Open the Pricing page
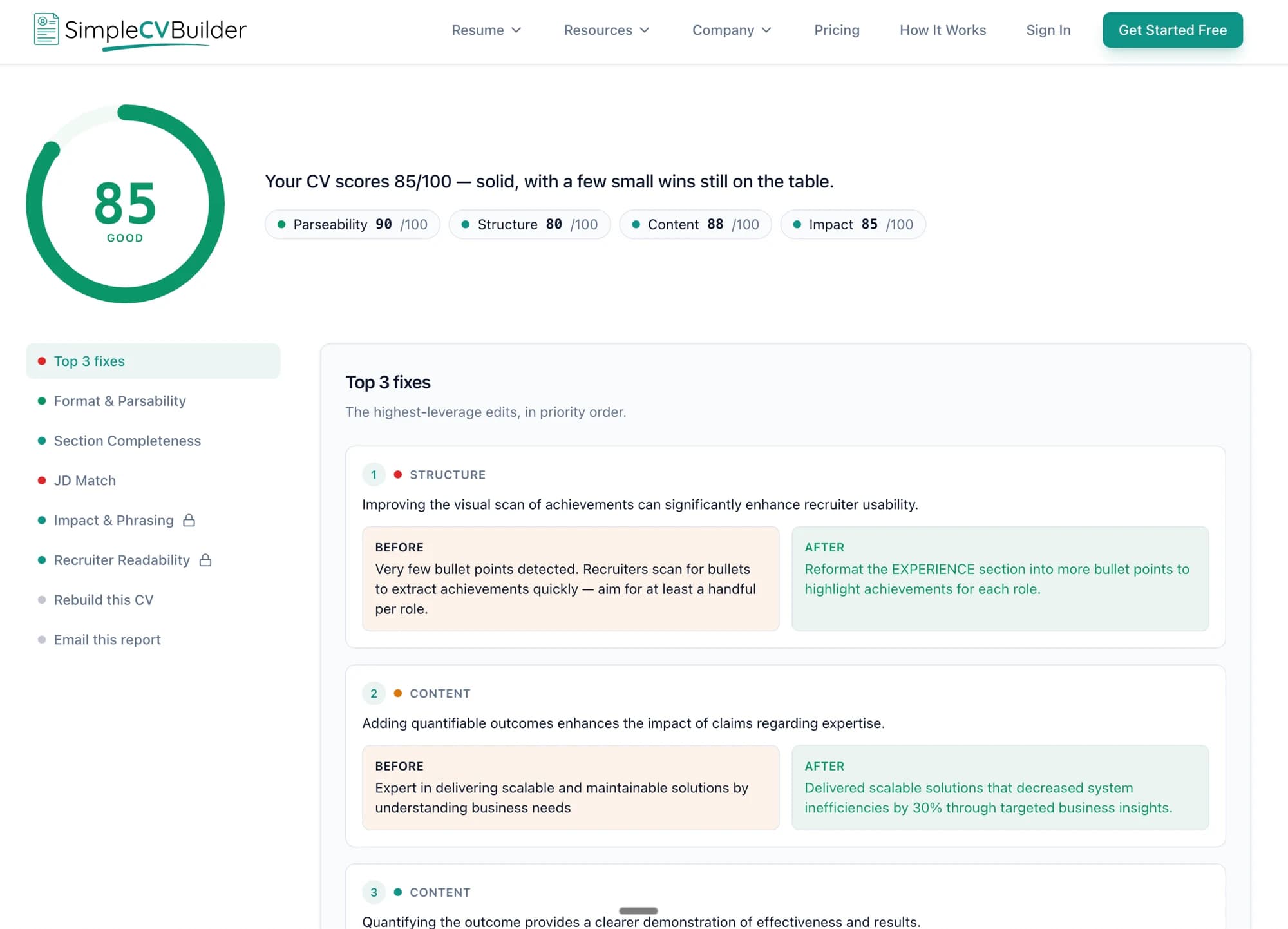This screenshot has height=929, width=1288. pyautogui.click(x=837, y=30)
